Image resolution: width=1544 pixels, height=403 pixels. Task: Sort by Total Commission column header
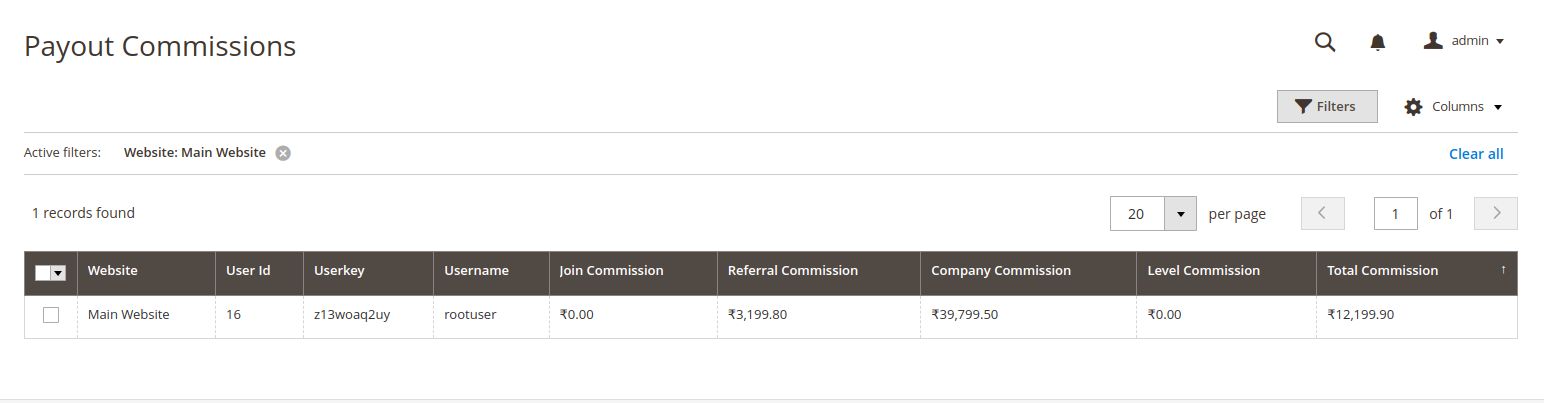click(x=1382, y=271)
